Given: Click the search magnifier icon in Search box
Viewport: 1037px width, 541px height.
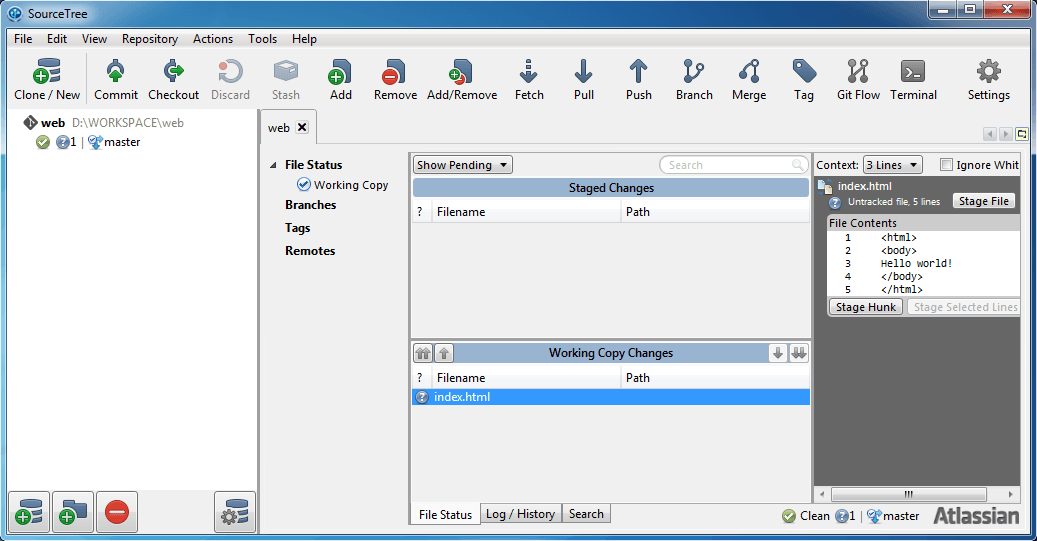Looking at the screenshot, I should [x=798, y=165].
